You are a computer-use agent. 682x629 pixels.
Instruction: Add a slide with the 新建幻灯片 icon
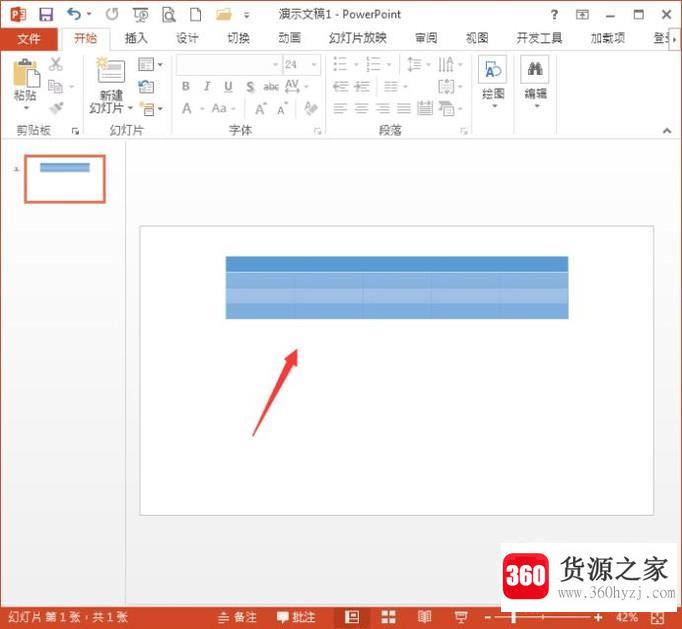click(110, 70)
